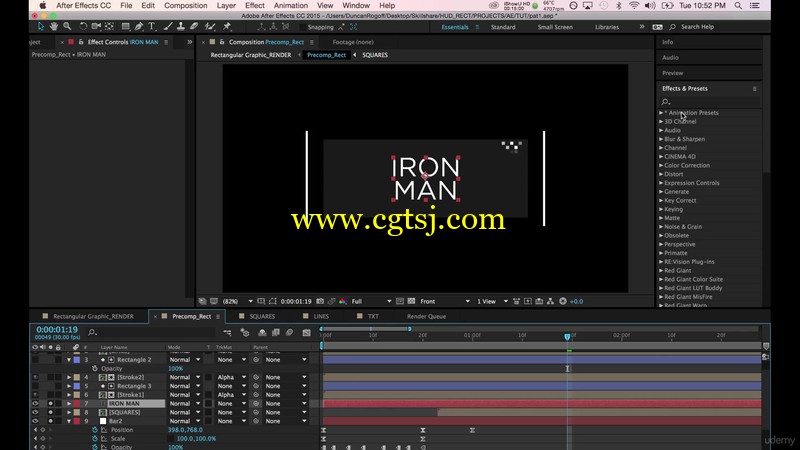Toggle eye for [Stroke2] layer

[x=35, y=378]
